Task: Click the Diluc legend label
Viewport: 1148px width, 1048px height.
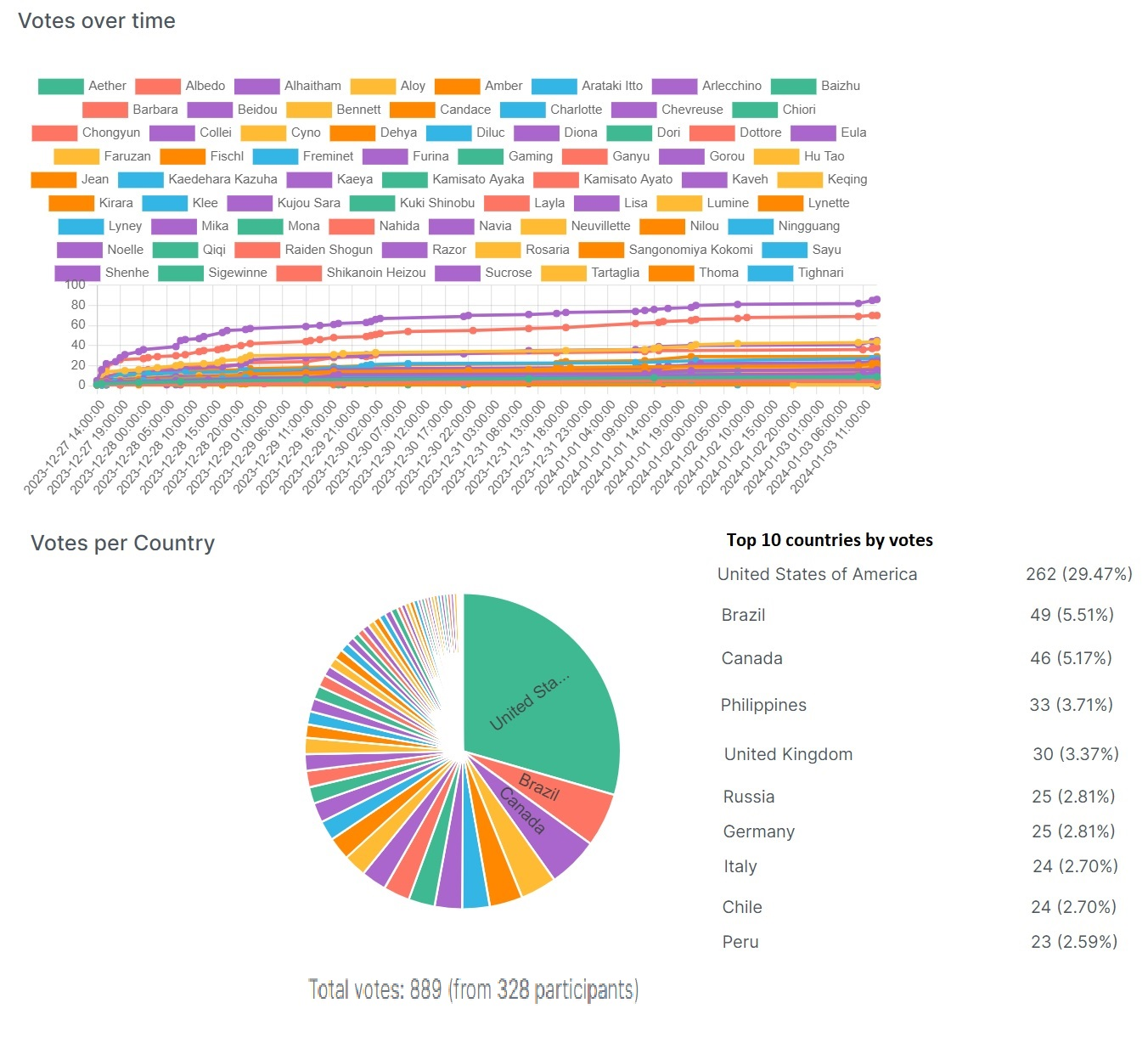Action: tap(491, 132)
